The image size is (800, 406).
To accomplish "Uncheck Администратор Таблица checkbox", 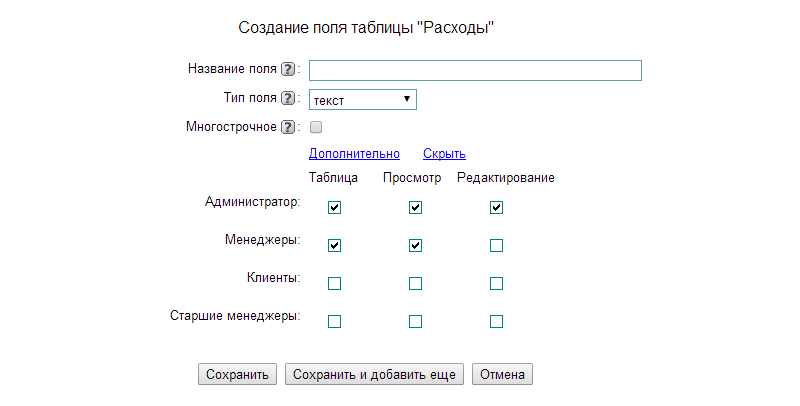I will [x=335, y=208].
